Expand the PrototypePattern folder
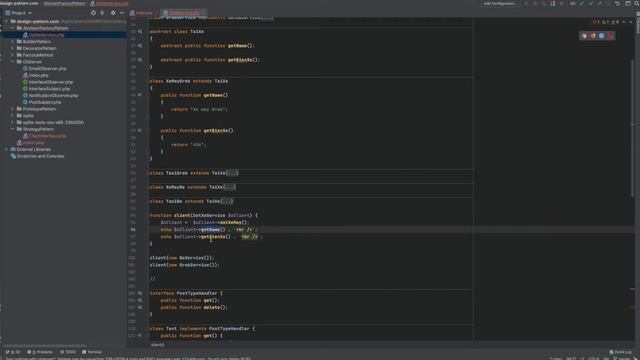 [x=13, y=109]
